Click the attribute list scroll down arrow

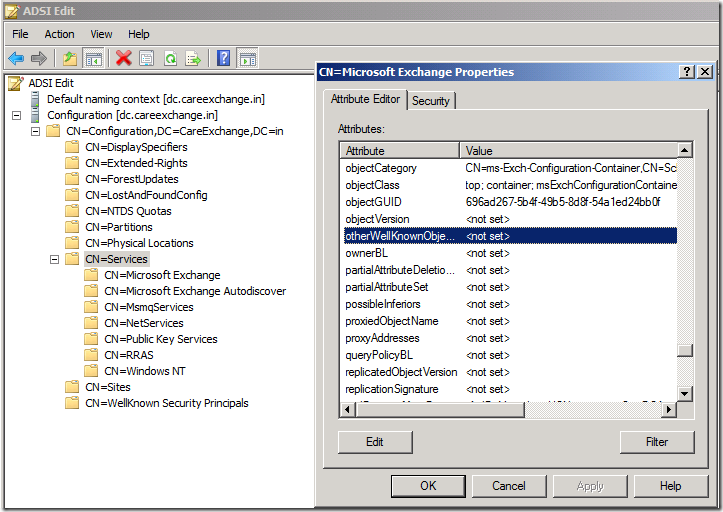pos(685,393)
